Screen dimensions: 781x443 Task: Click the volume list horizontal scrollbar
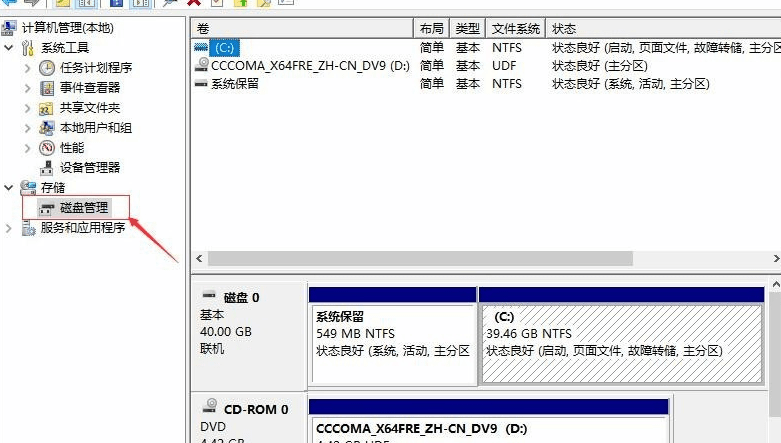pyautogui.click(x=420, y=258)
